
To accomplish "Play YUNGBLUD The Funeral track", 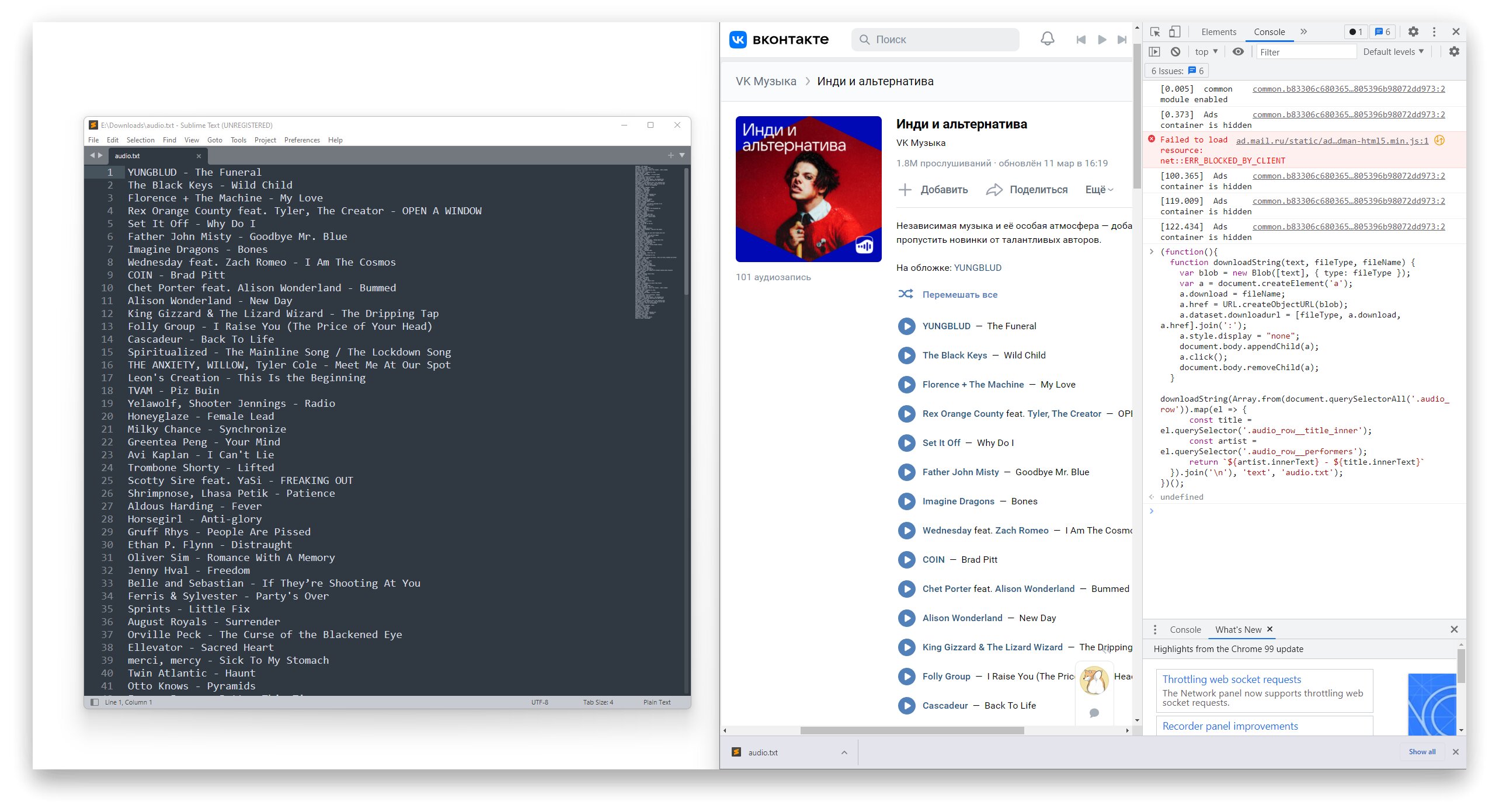I will point(906,326).
